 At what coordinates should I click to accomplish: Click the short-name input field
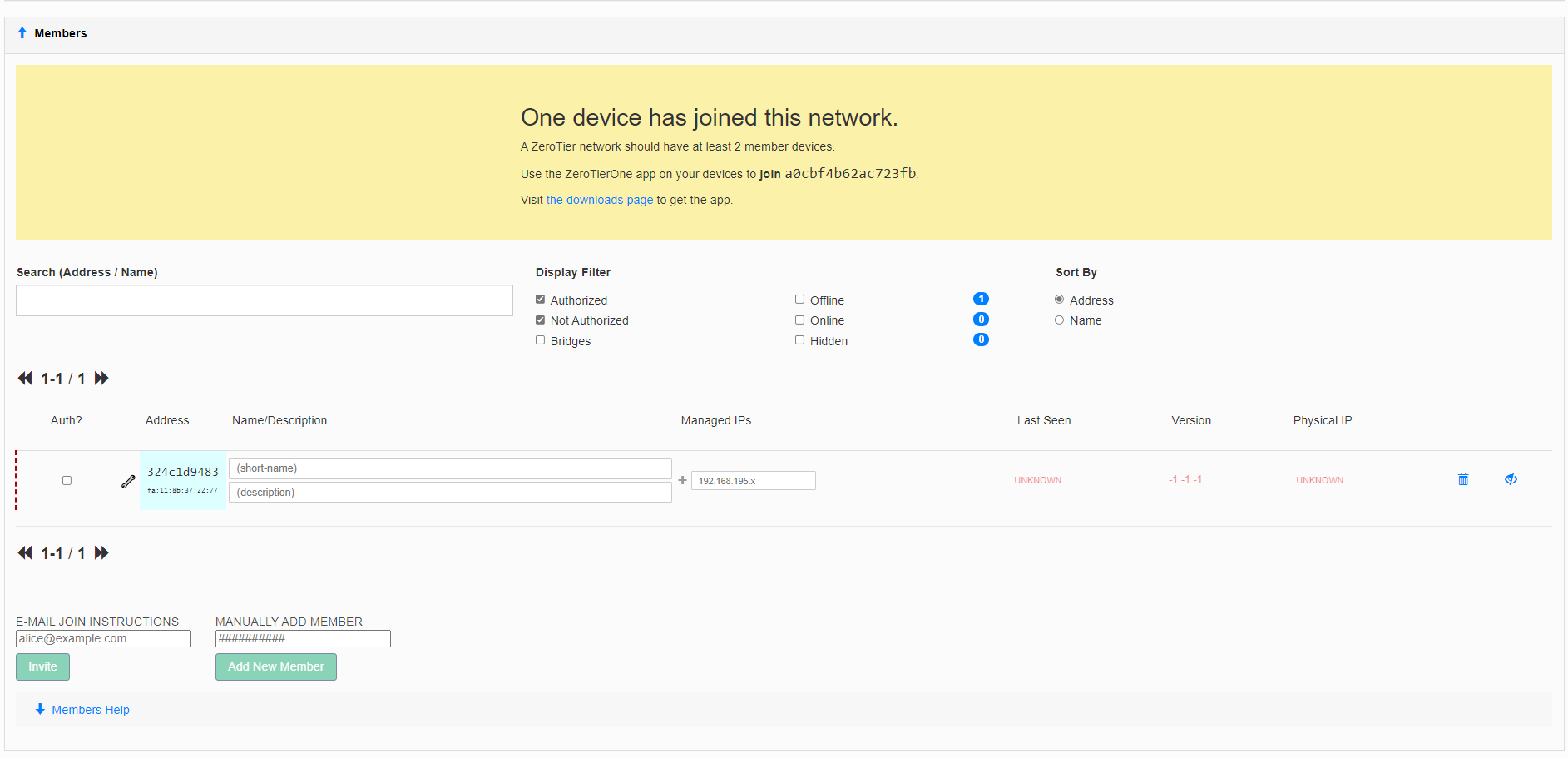click(x=450, y=468)
